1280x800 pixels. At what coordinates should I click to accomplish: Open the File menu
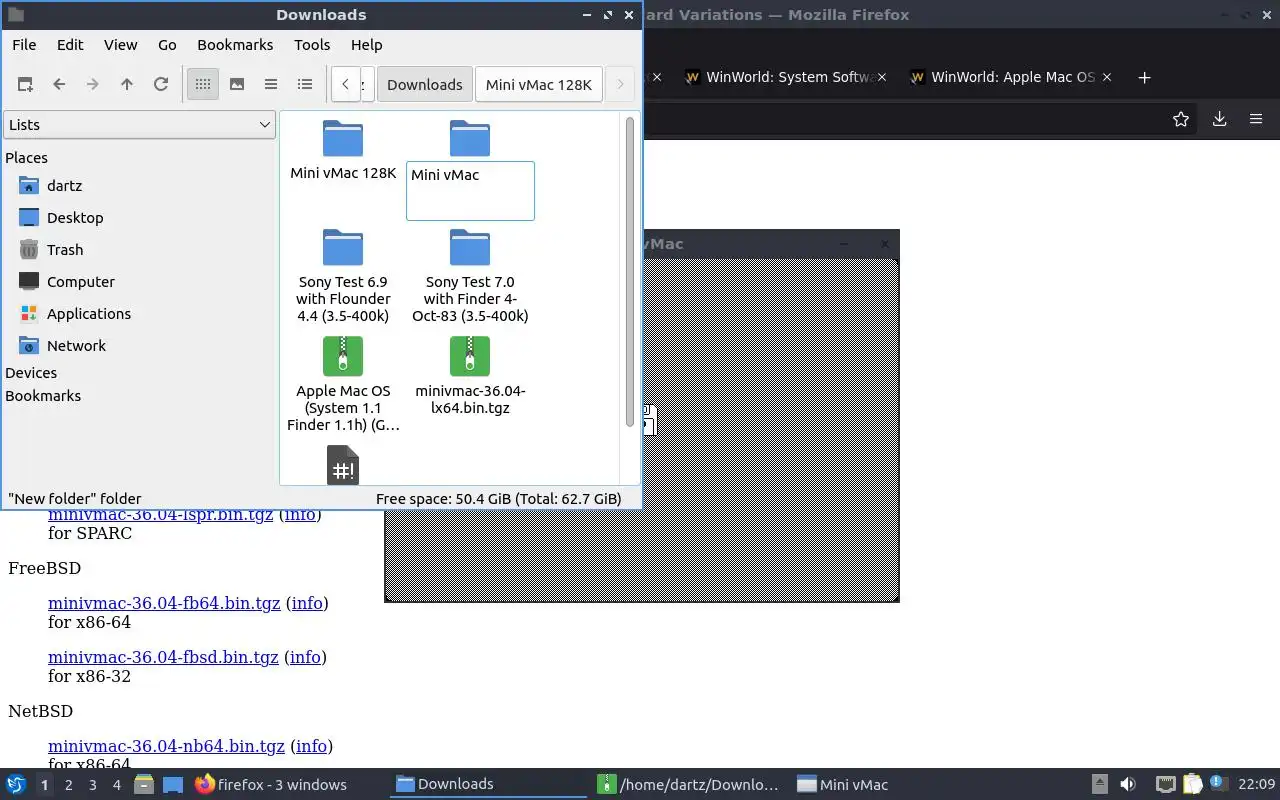pos(24,45)
